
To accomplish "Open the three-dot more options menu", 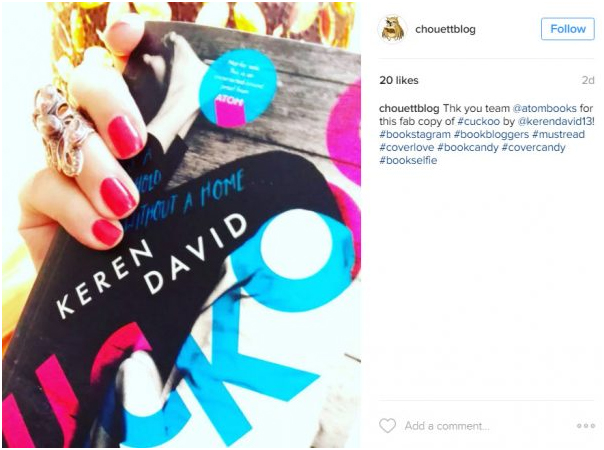I will 586,426.
